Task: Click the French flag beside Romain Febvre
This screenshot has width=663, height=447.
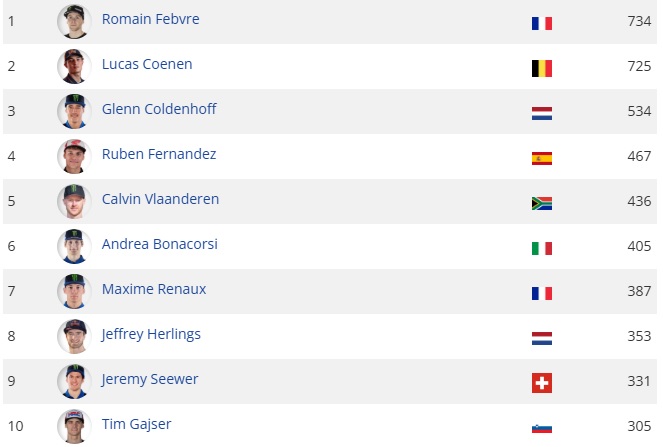Action: (541, 23)
